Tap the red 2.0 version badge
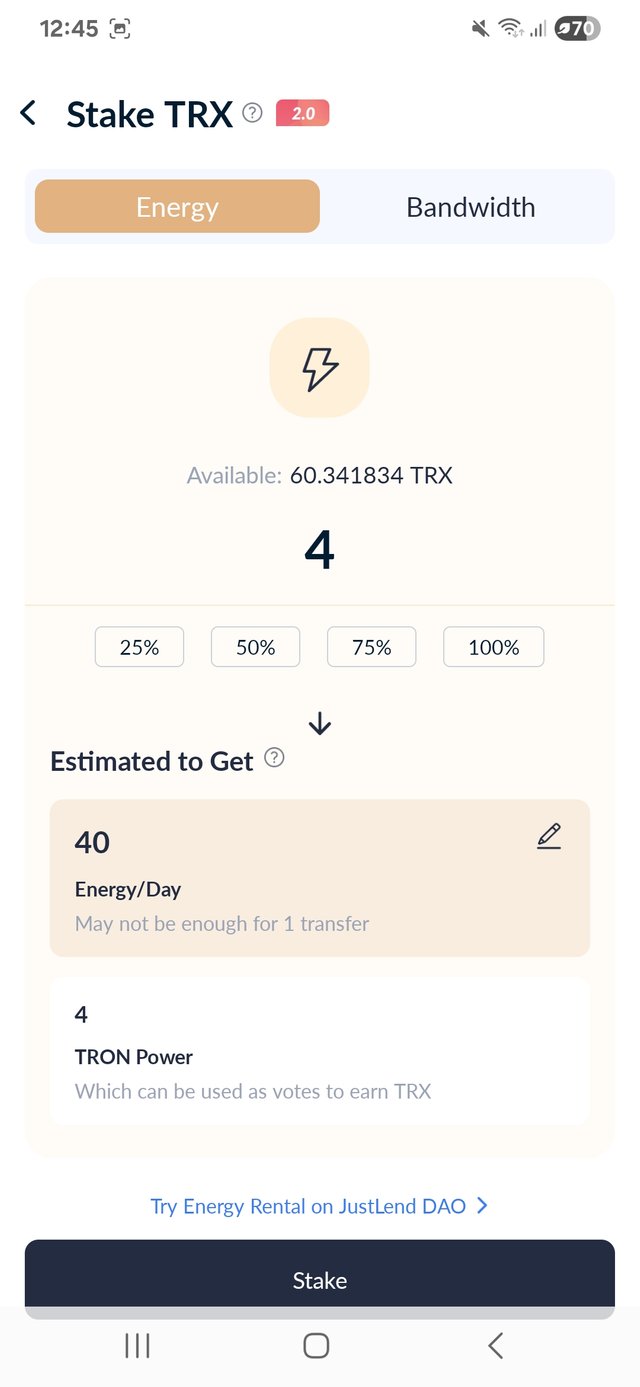This screenshot has height=1387, width=640. 302,114
